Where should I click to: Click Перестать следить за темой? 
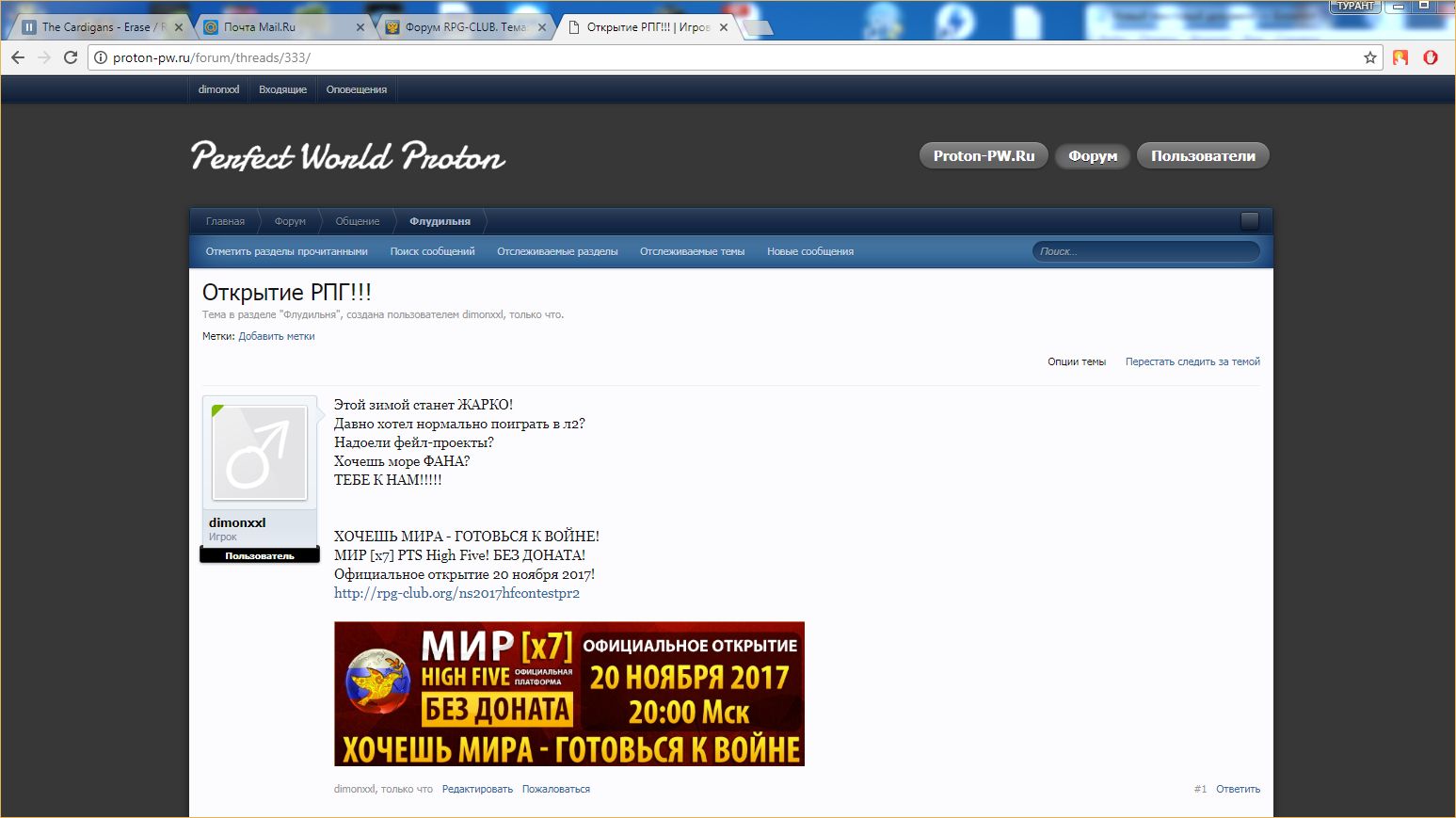(x=1192, y=361)
